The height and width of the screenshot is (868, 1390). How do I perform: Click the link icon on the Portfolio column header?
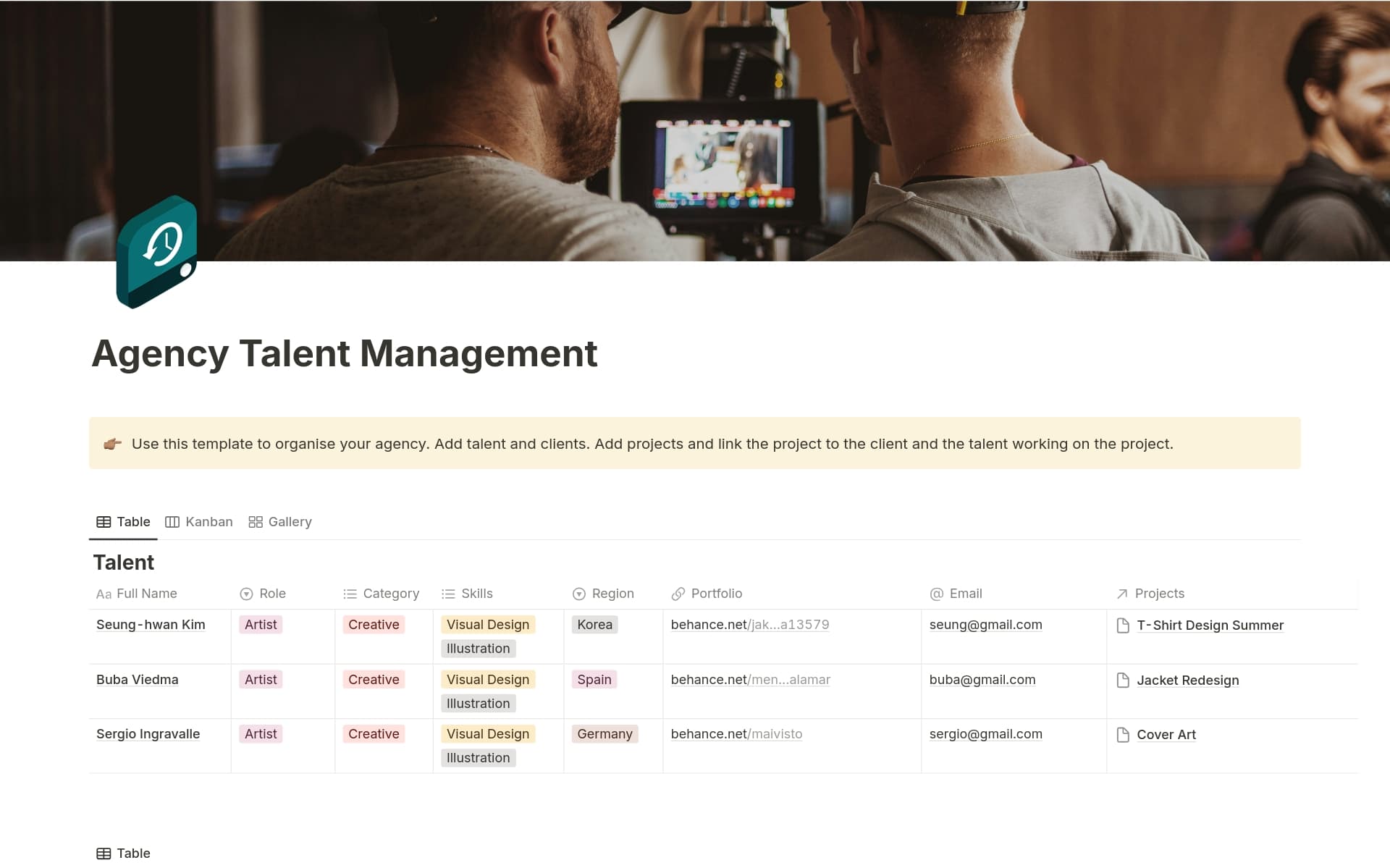coord(678,594)
